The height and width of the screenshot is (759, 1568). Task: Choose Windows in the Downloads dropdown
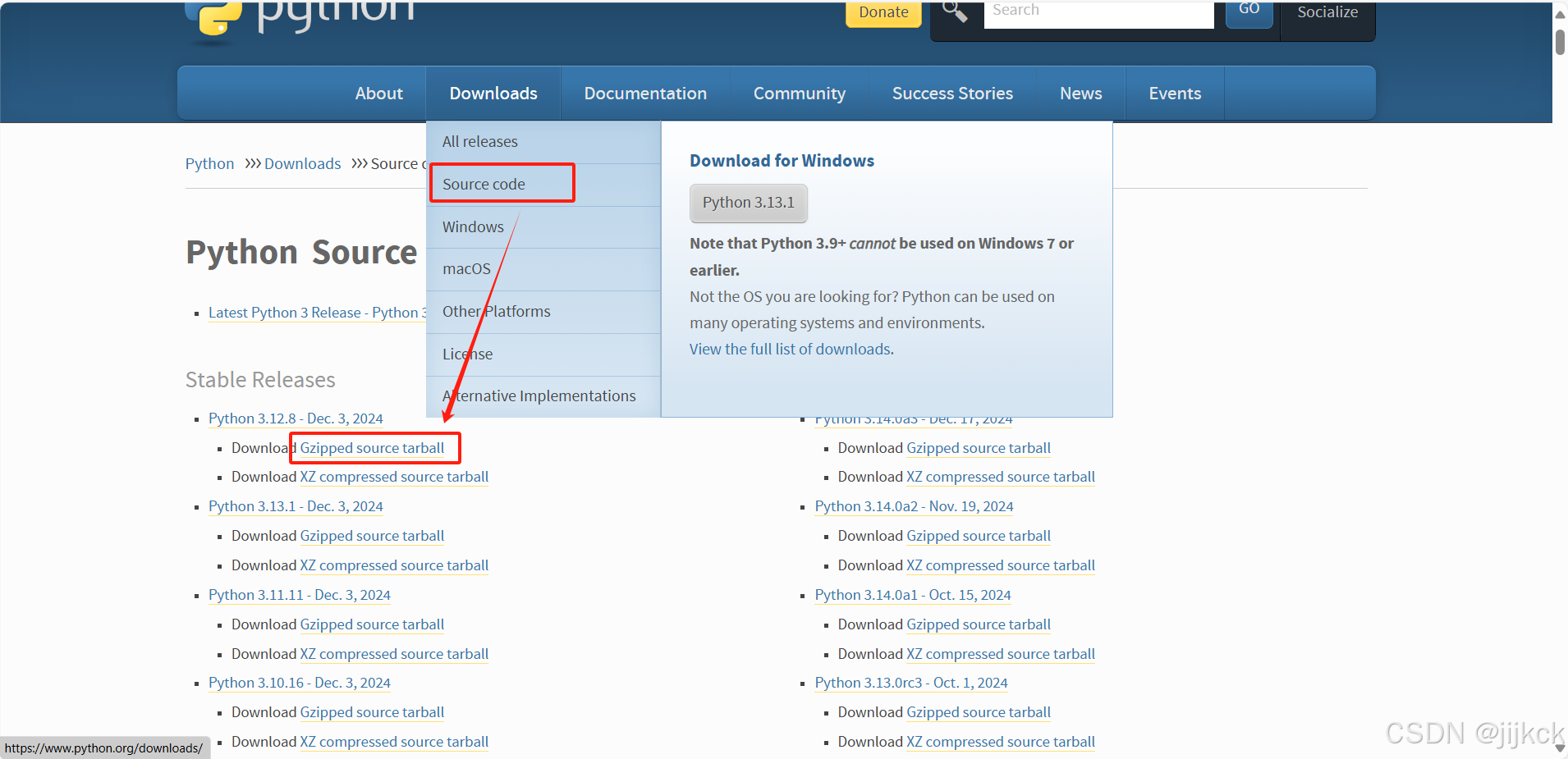(x=473, y=226)
